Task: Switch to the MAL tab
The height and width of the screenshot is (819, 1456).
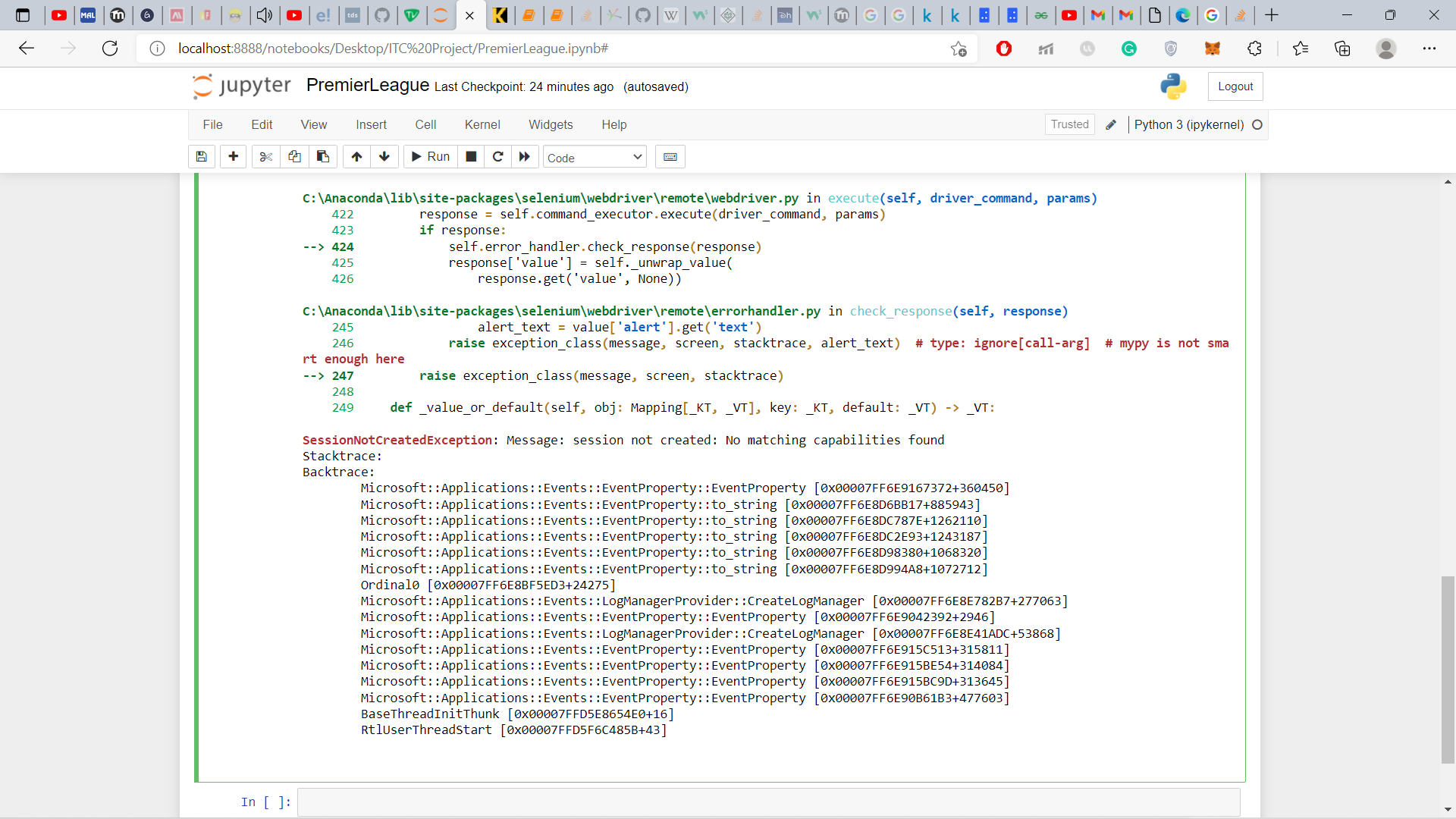Action: [89, 15]
